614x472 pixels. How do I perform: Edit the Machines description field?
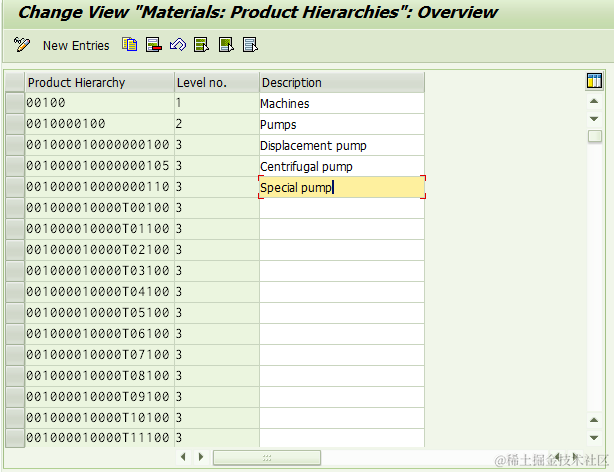[x=342, y=103]
